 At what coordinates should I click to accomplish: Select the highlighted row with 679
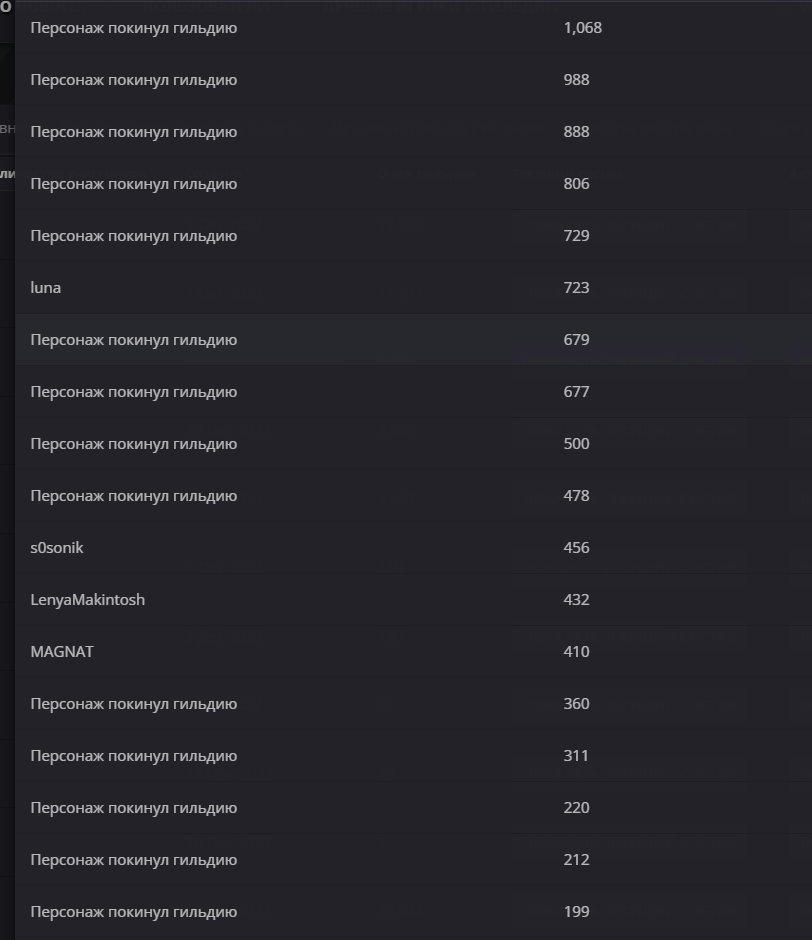point(413,340)
